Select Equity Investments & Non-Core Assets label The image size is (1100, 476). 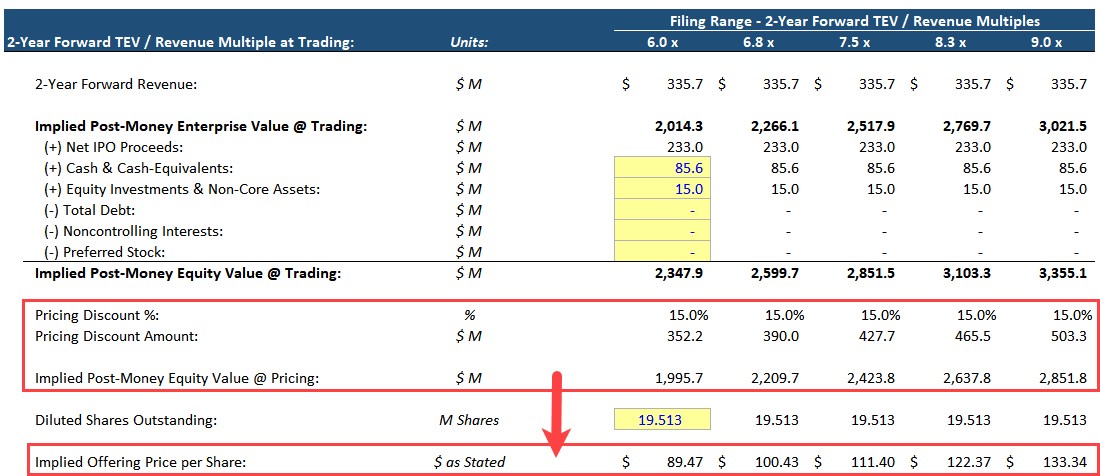pyautogui.click(x=182, y=189)
